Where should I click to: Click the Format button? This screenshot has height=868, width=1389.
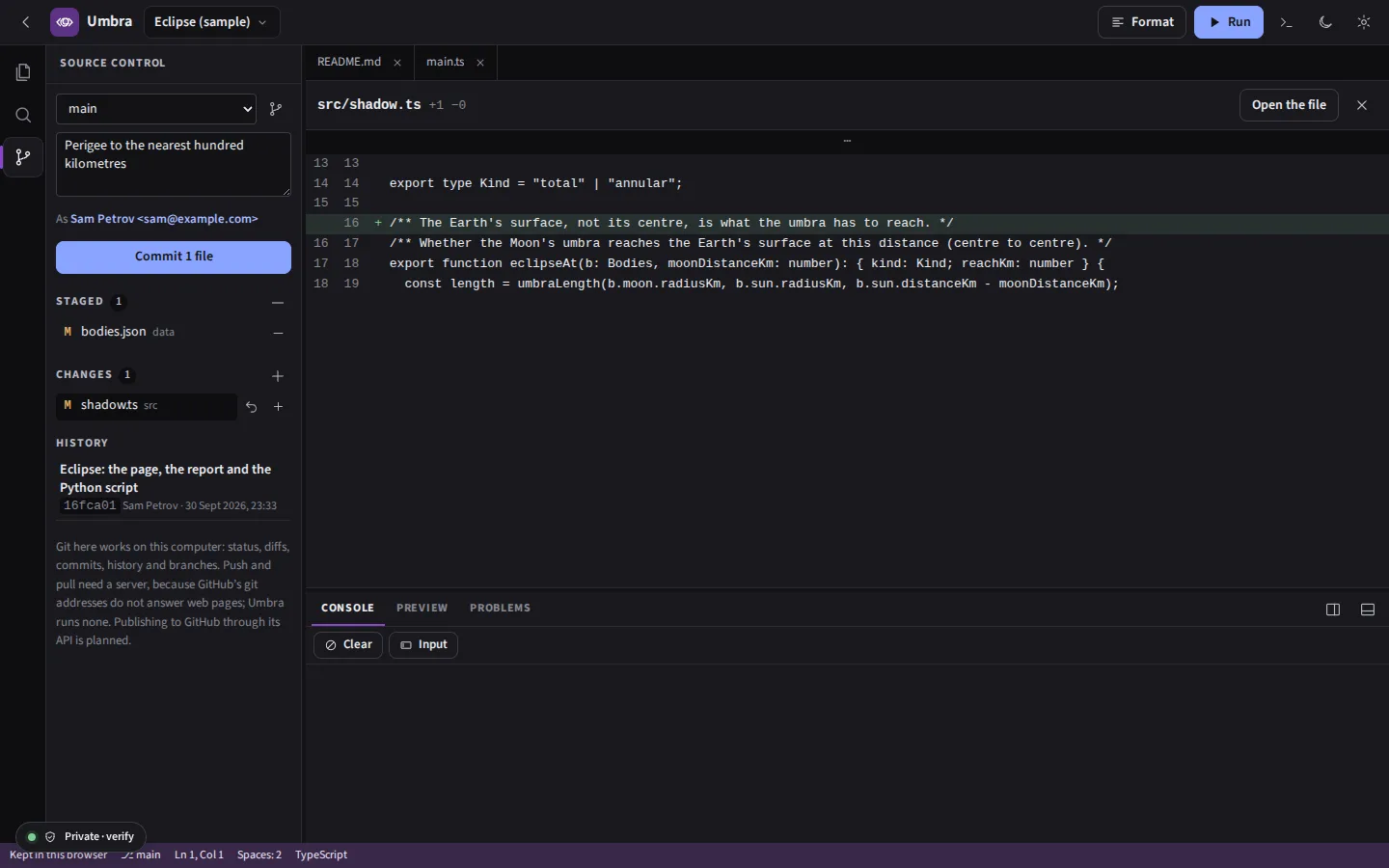[x=1142, y=22]
